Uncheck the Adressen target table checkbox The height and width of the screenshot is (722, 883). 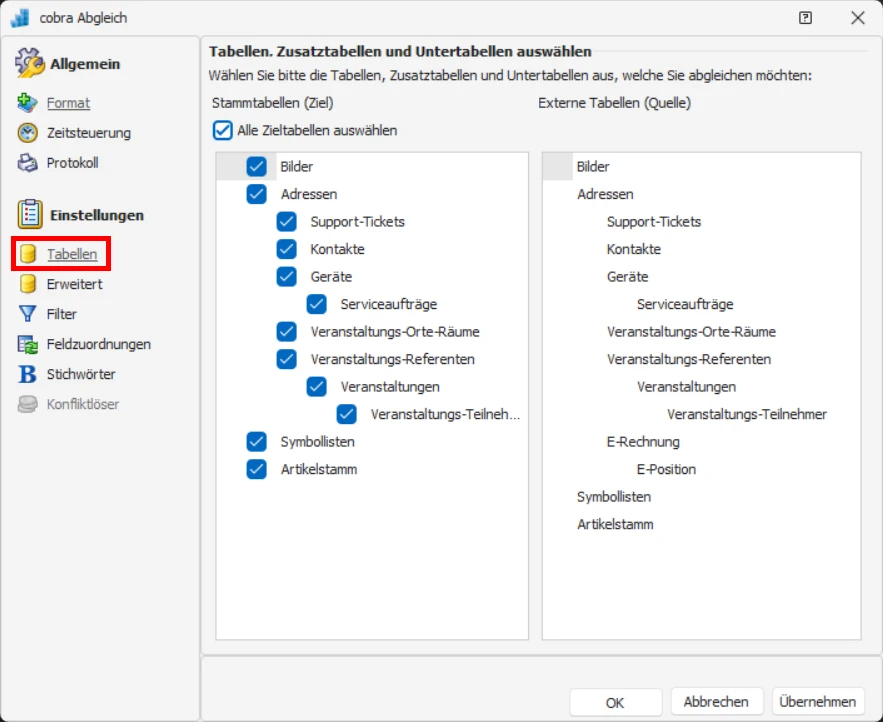click(256, 194)
